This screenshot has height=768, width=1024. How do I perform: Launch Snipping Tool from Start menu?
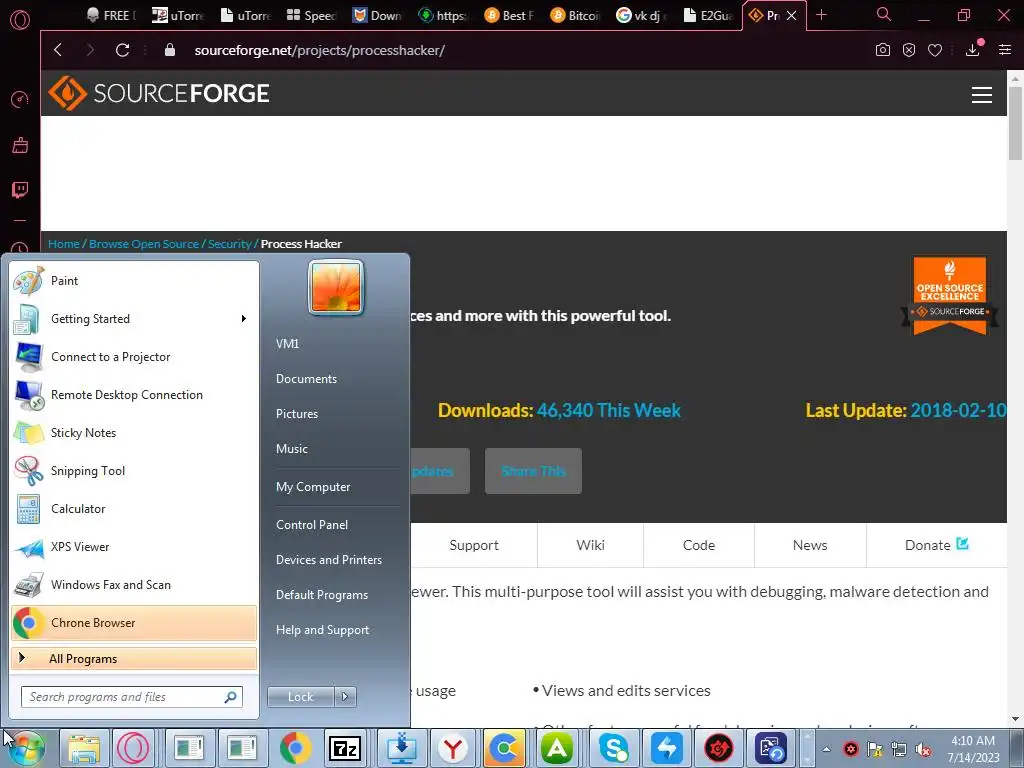134,471
